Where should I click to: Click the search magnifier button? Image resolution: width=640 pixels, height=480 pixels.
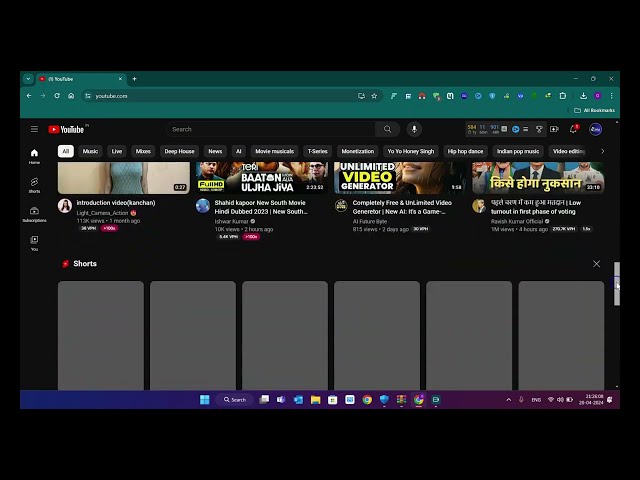coord(387,129)
